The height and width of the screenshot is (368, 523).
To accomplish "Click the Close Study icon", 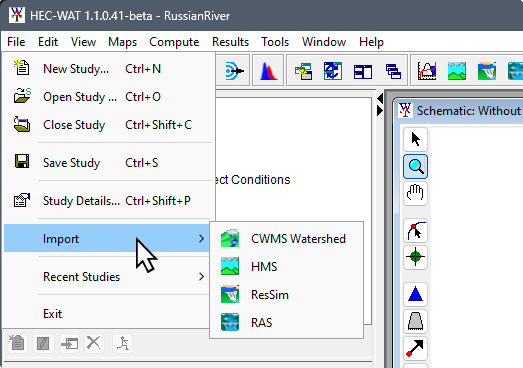I will point(22,124).
